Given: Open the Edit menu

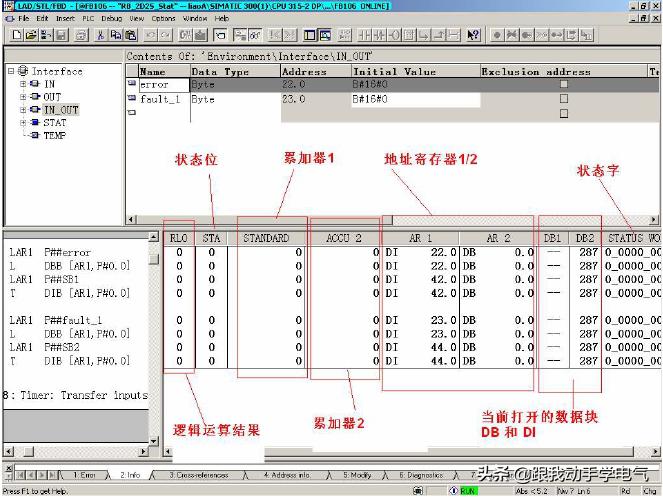Looking at the screenshot, I should point(42,19).
